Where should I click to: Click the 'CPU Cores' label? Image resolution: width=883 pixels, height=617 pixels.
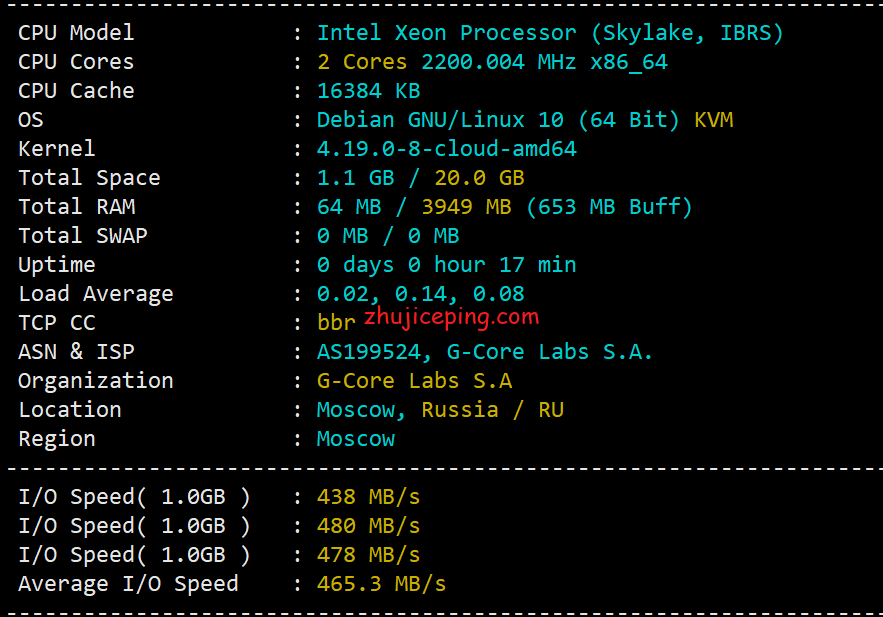pos(76,62)
